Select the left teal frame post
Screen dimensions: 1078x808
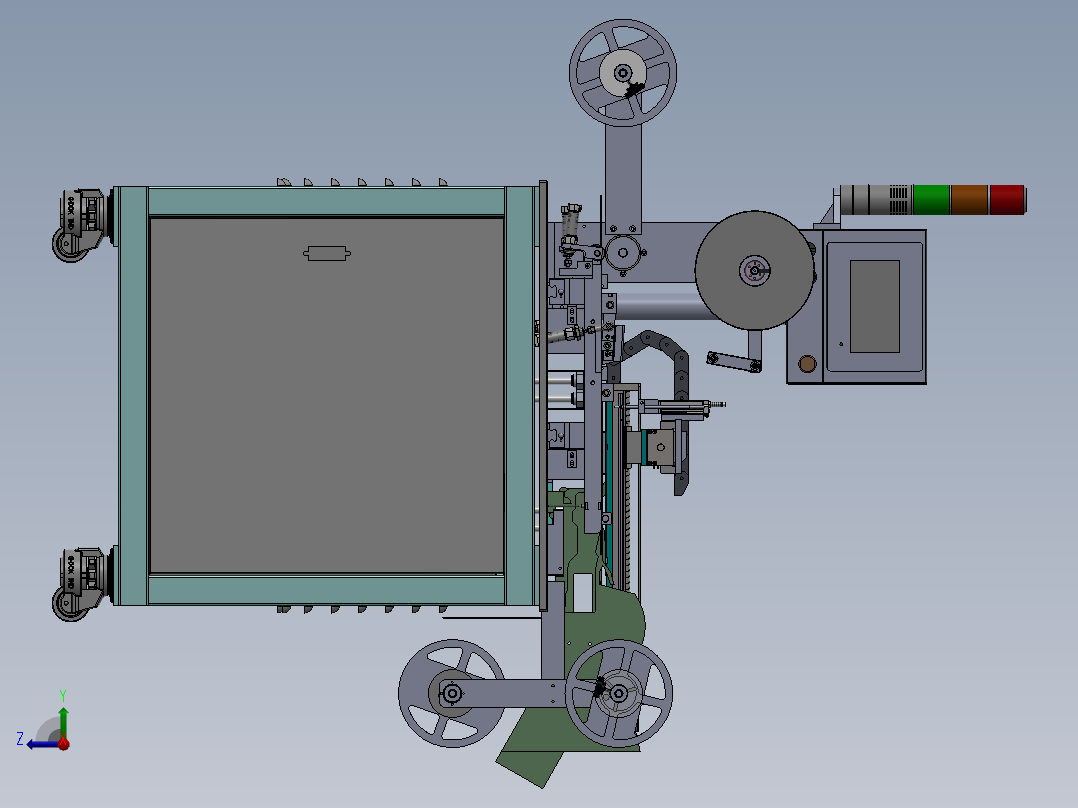(x=133, y=395)
